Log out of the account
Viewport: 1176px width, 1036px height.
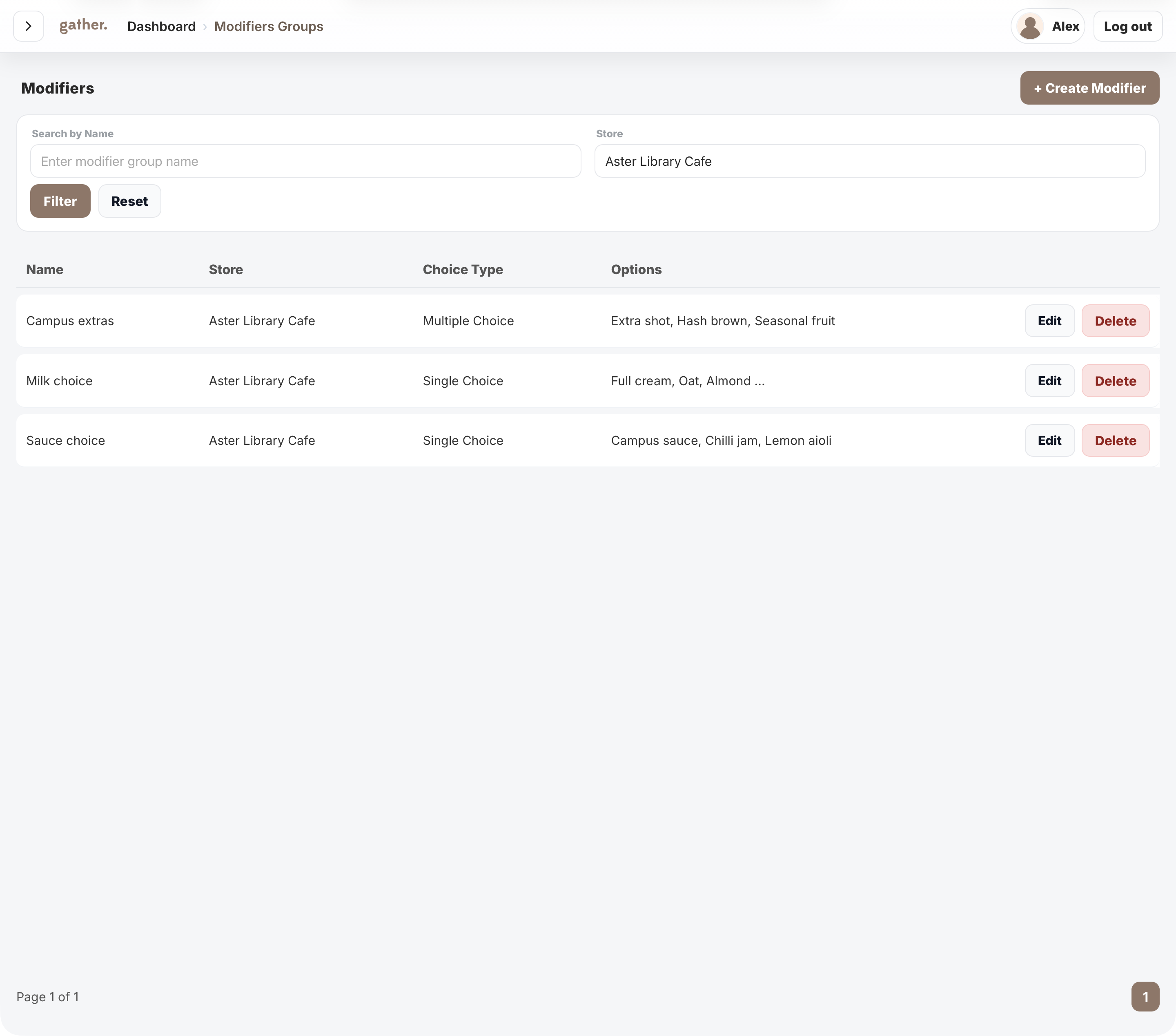pos(1127,27)
